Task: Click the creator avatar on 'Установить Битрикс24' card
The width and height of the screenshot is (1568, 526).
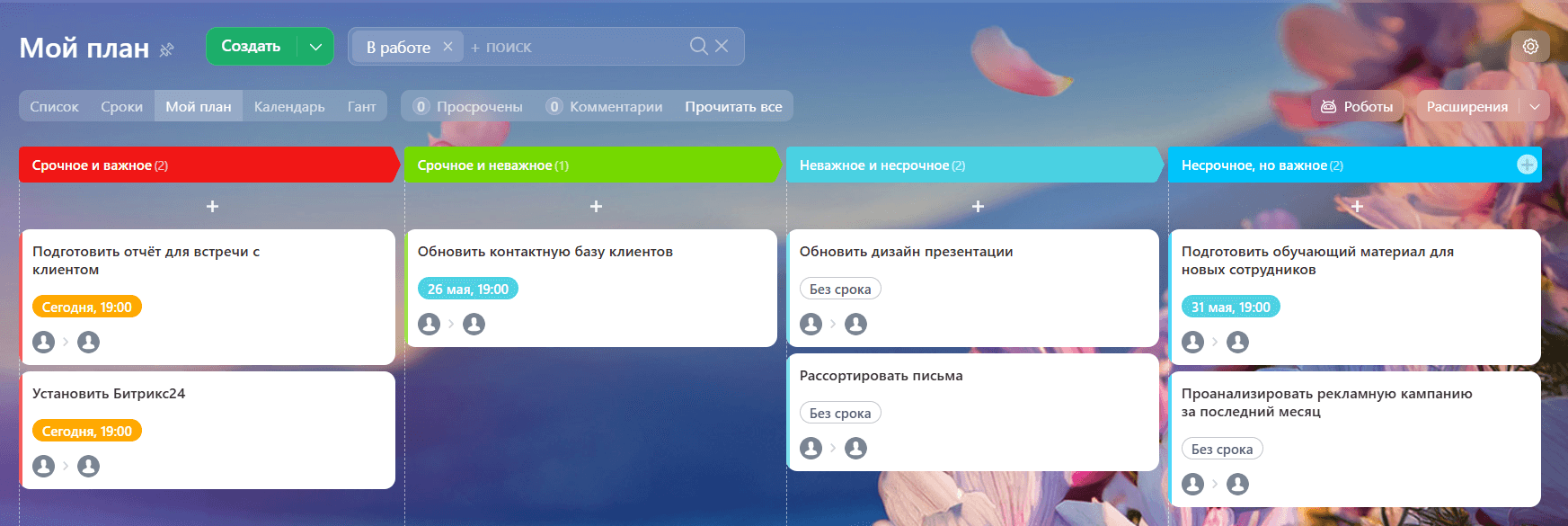Action: (x=43, y=466)
